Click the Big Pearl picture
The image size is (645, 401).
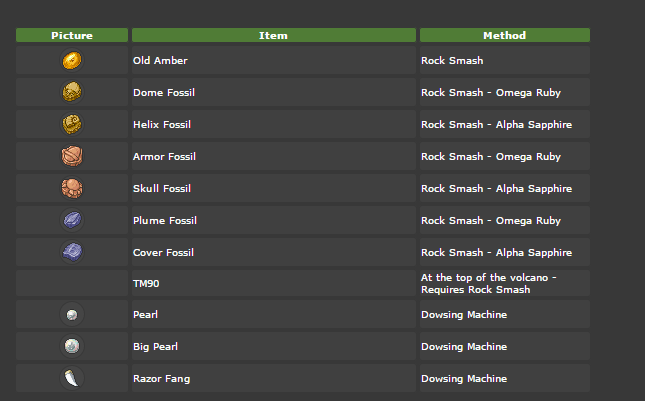point(72,347)
